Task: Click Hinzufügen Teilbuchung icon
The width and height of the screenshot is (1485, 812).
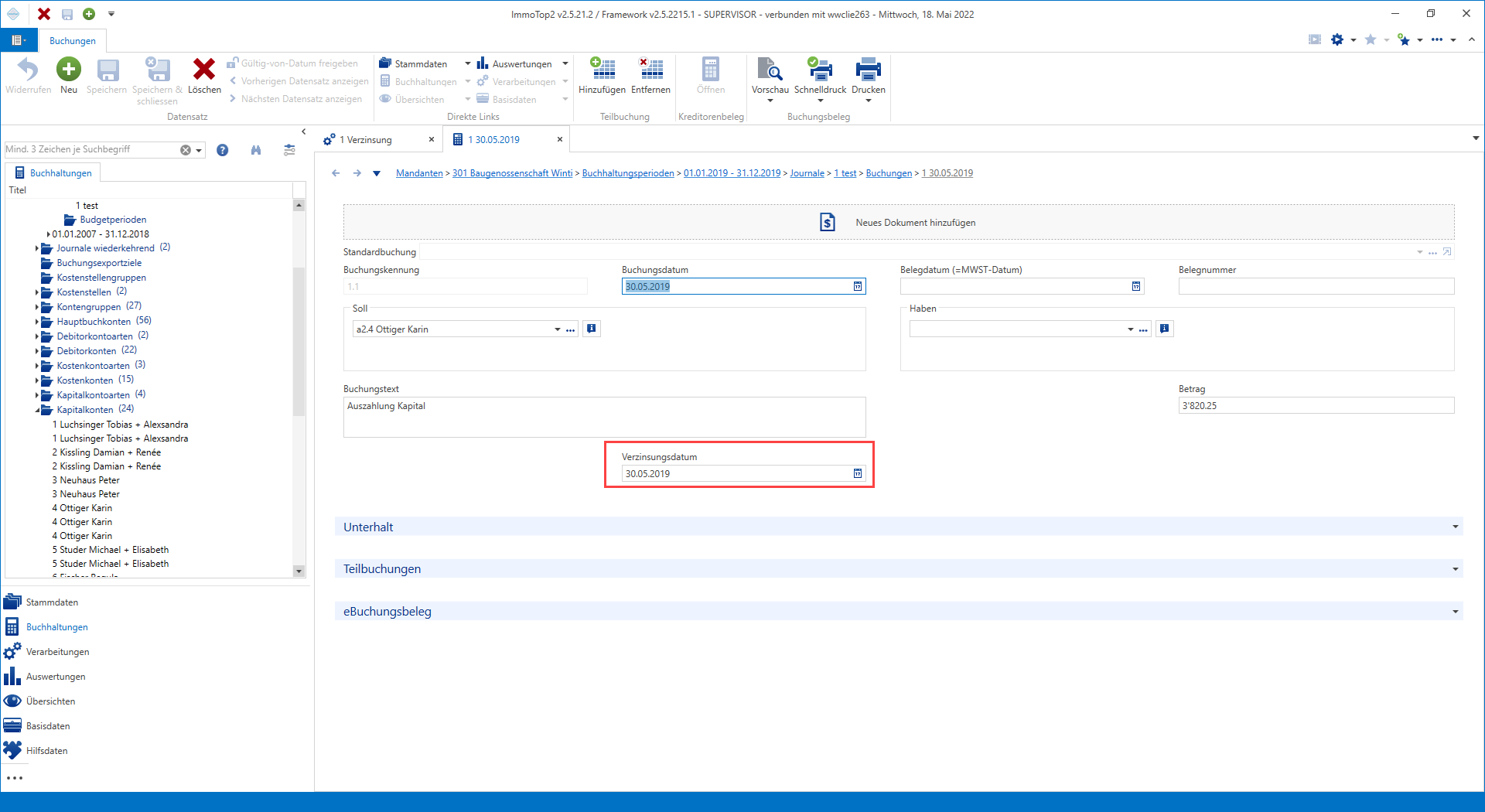Action: click(602, 69)
